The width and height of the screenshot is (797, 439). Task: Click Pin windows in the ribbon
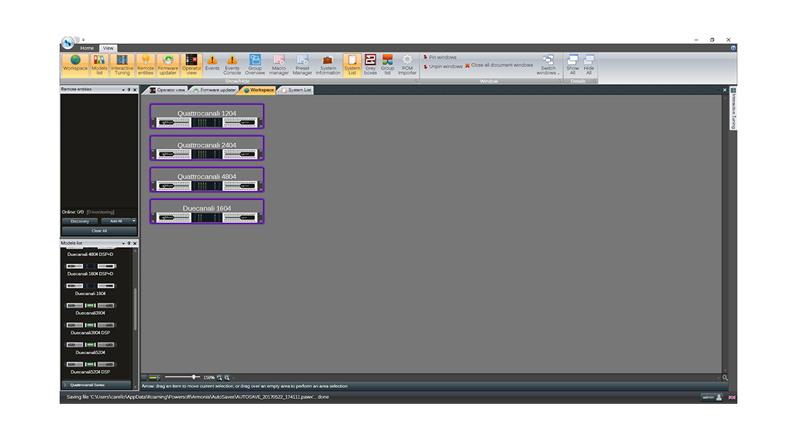[x=440, y=57]
